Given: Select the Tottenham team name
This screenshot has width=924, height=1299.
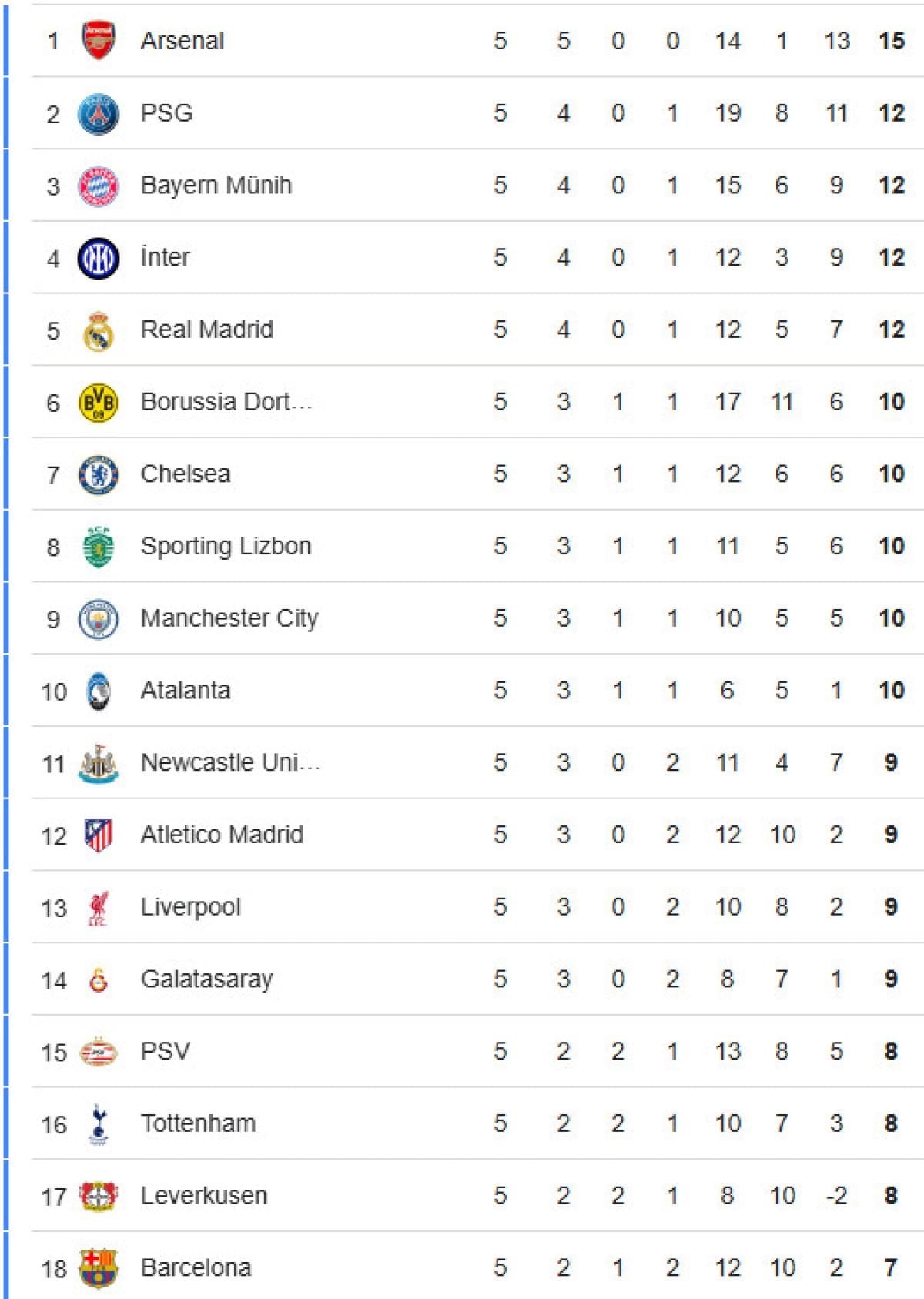Looking at the screenshot, I should (x=198, y=1123).
